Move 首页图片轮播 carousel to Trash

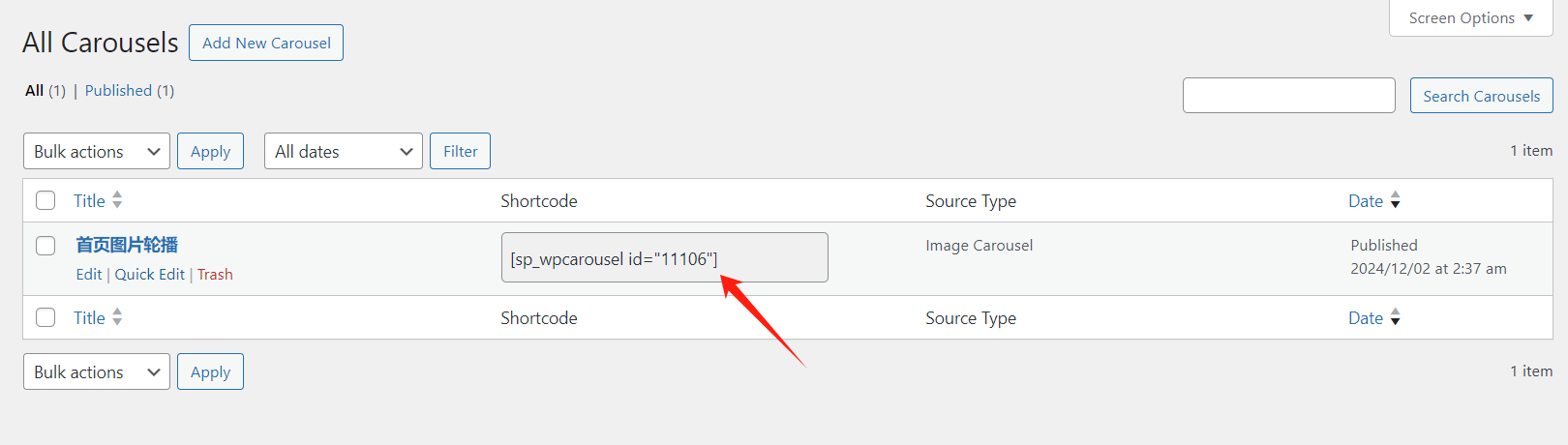[x=215, y=274]
